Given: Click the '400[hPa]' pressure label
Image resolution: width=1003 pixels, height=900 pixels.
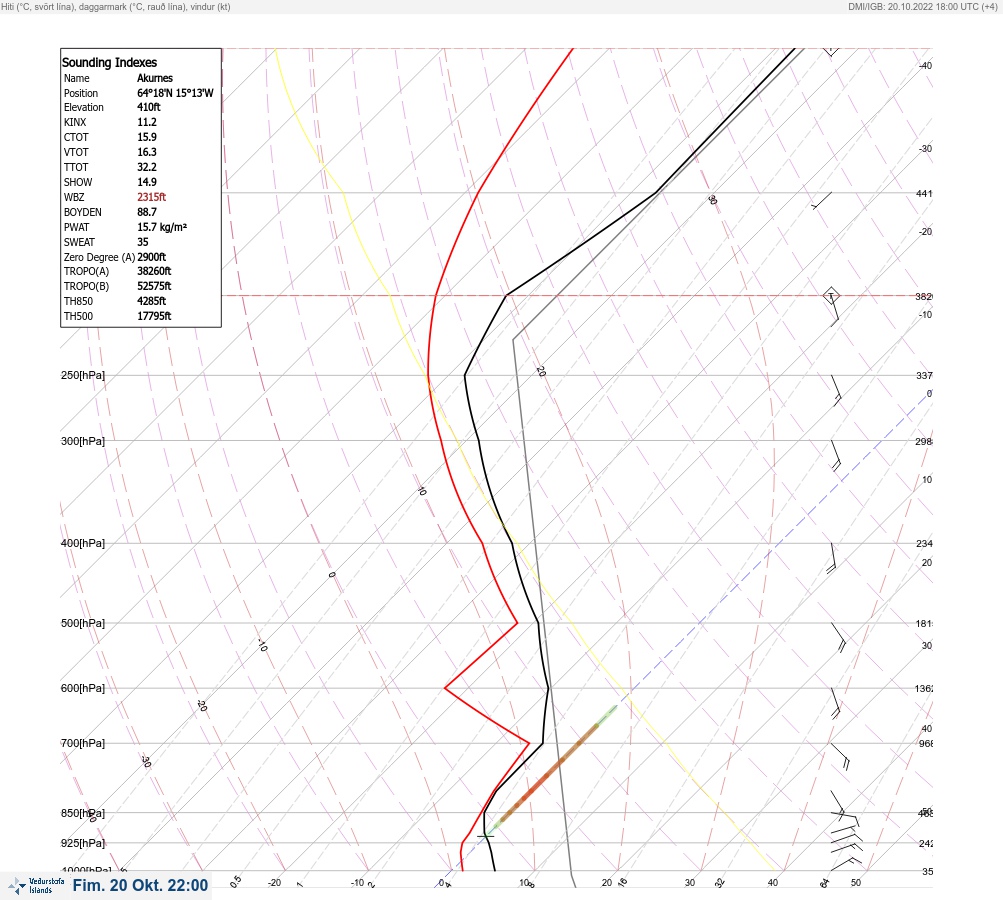Looking at the screenshot, I should 83,543.
